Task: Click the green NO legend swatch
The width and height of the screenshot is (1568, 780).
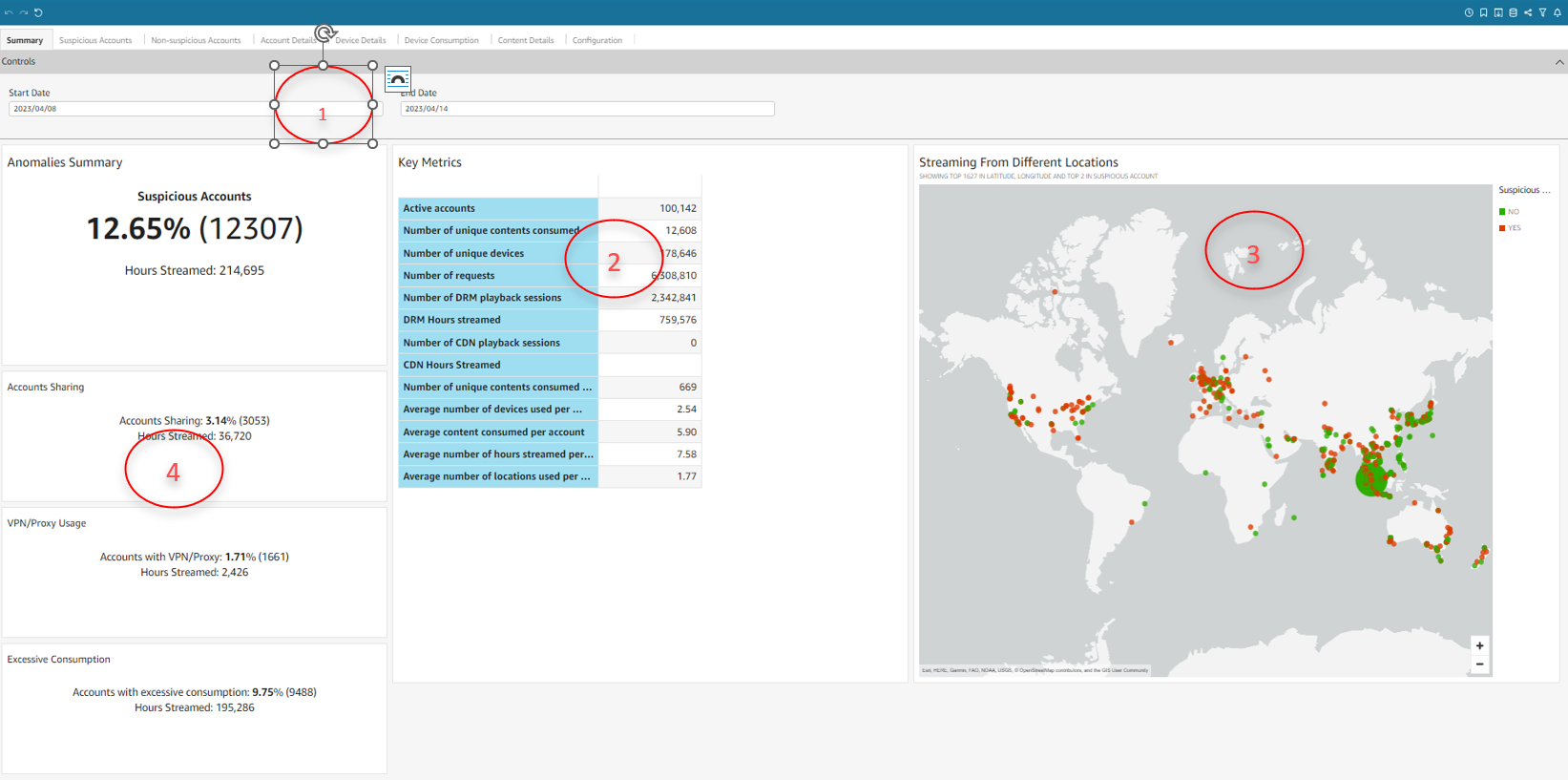Action: (1502, 212)
